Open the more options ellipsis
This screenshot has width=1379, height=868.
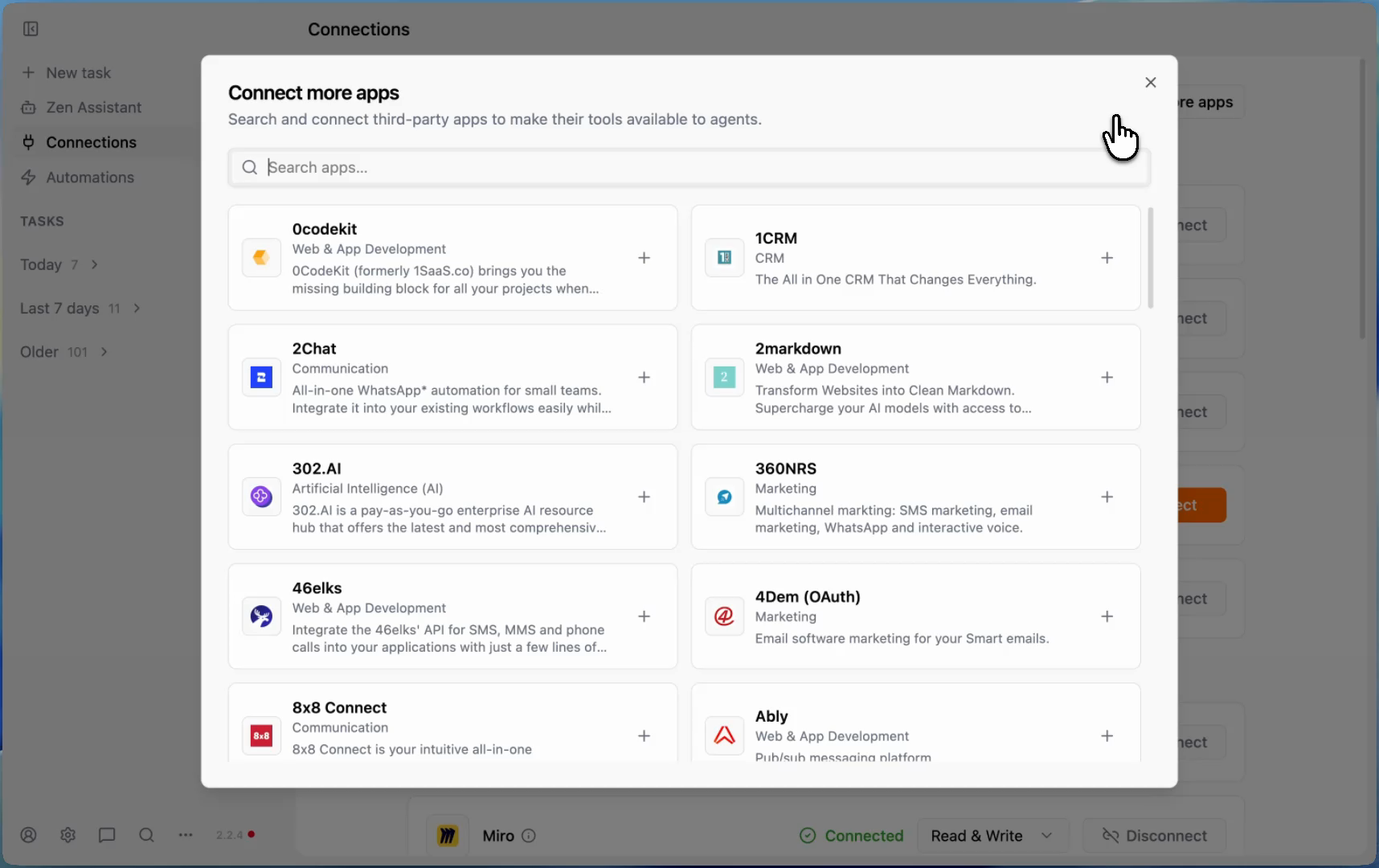(186, 835)
